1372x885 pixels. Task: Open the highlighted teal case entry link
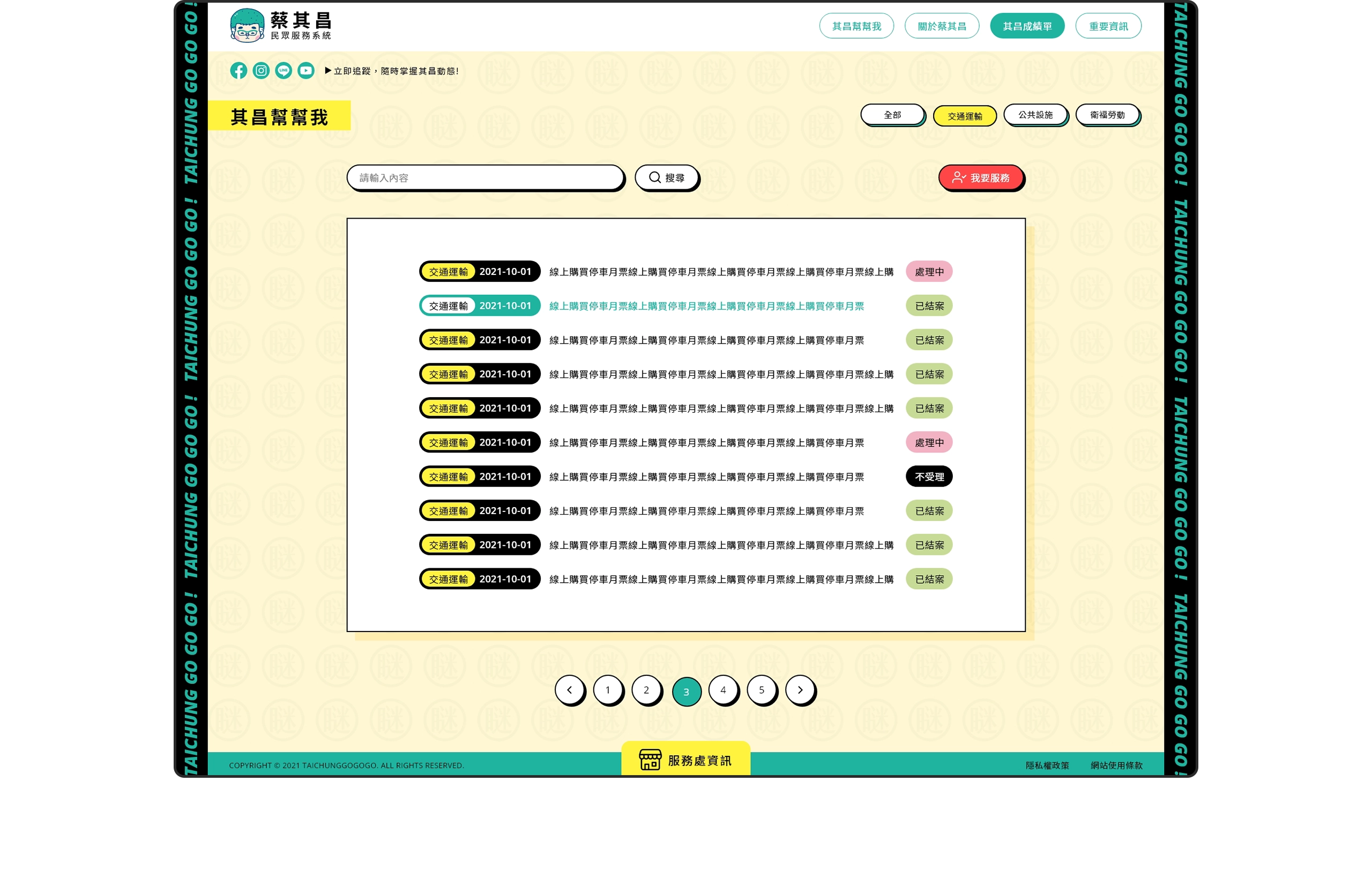click(706, 306)
